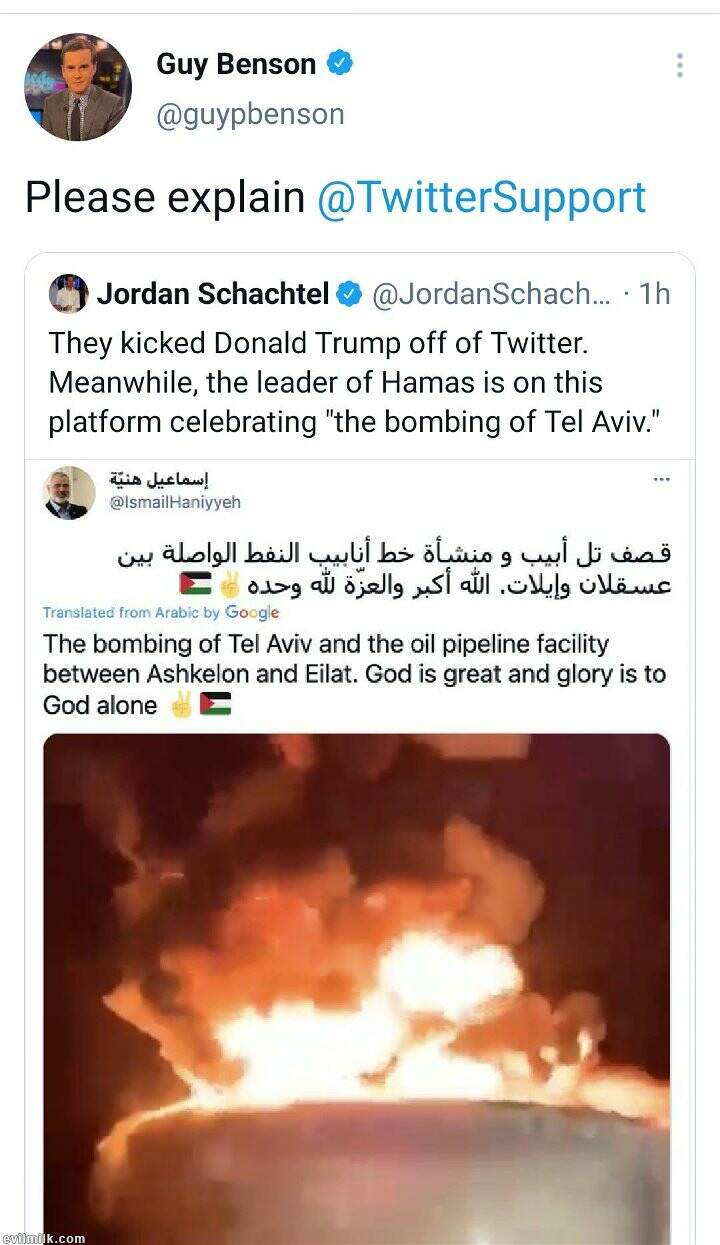
Task: Open the @guypbenson handle link
Action: [250, 114]
